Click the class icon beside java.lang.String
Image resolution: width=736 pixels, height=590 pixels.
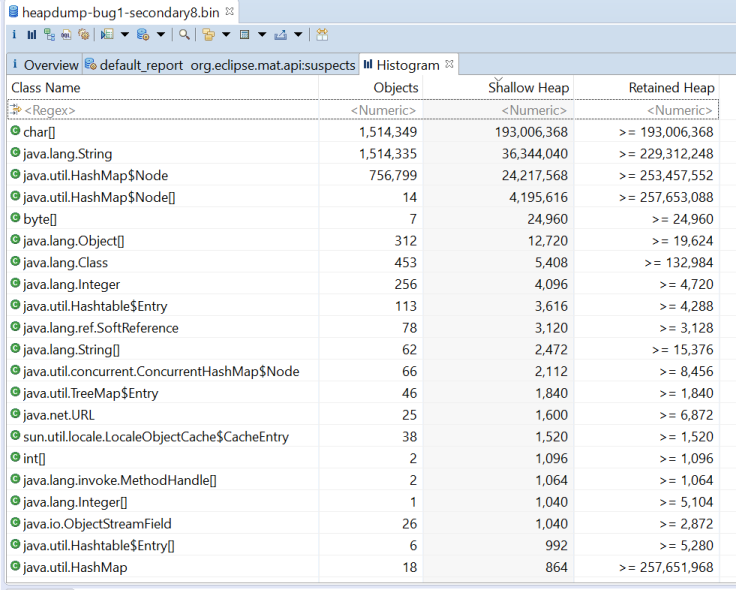tap(15, 153)
